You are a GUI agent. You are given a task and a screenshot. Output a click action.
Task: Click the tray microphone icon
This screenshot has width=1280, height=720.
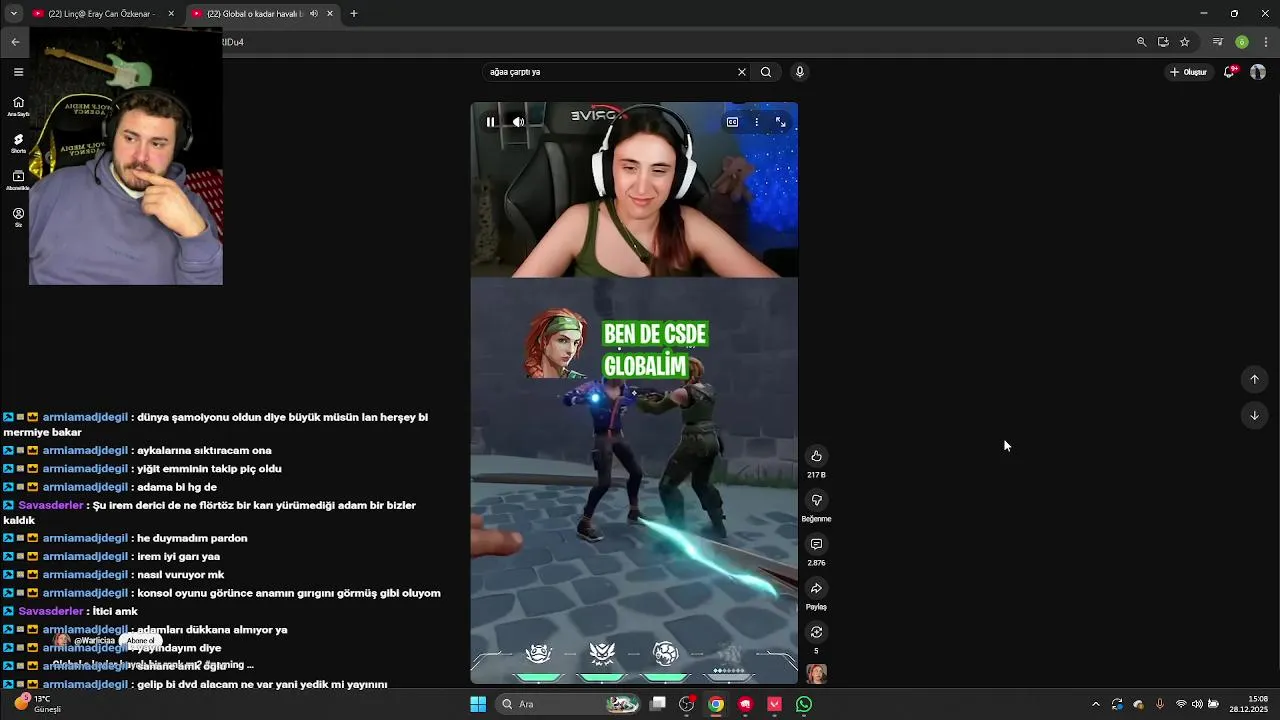tap(1160, 704)
